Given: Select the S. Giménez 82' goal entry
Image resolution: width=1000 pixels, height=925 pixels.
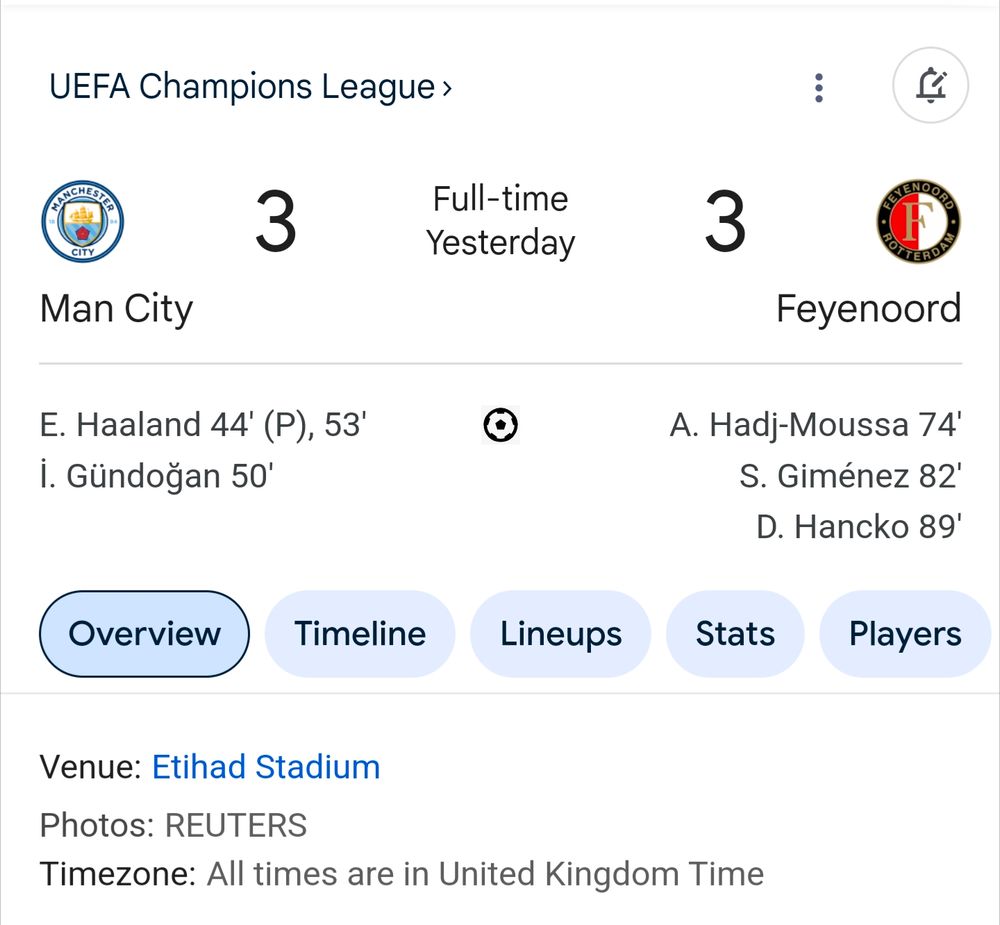Looking at the screenshot, I should pos(850,476).
